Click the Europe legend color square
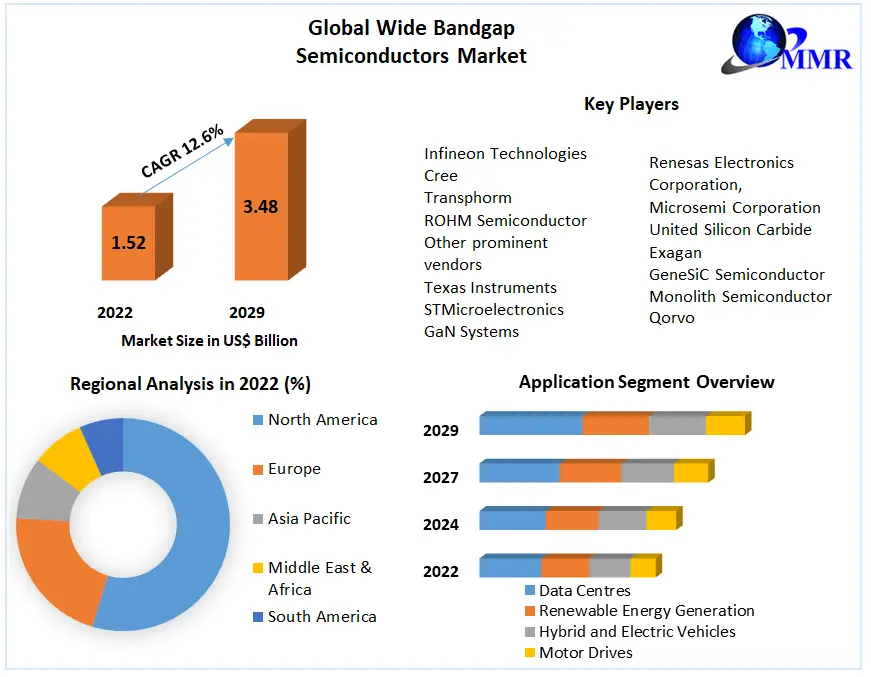This screenshot has width=871, height=677. pos(257,469)
